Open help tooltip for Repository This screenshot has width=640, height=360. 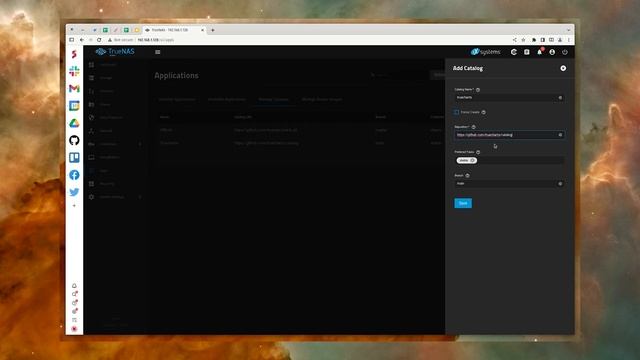click(x=473, y=127)
